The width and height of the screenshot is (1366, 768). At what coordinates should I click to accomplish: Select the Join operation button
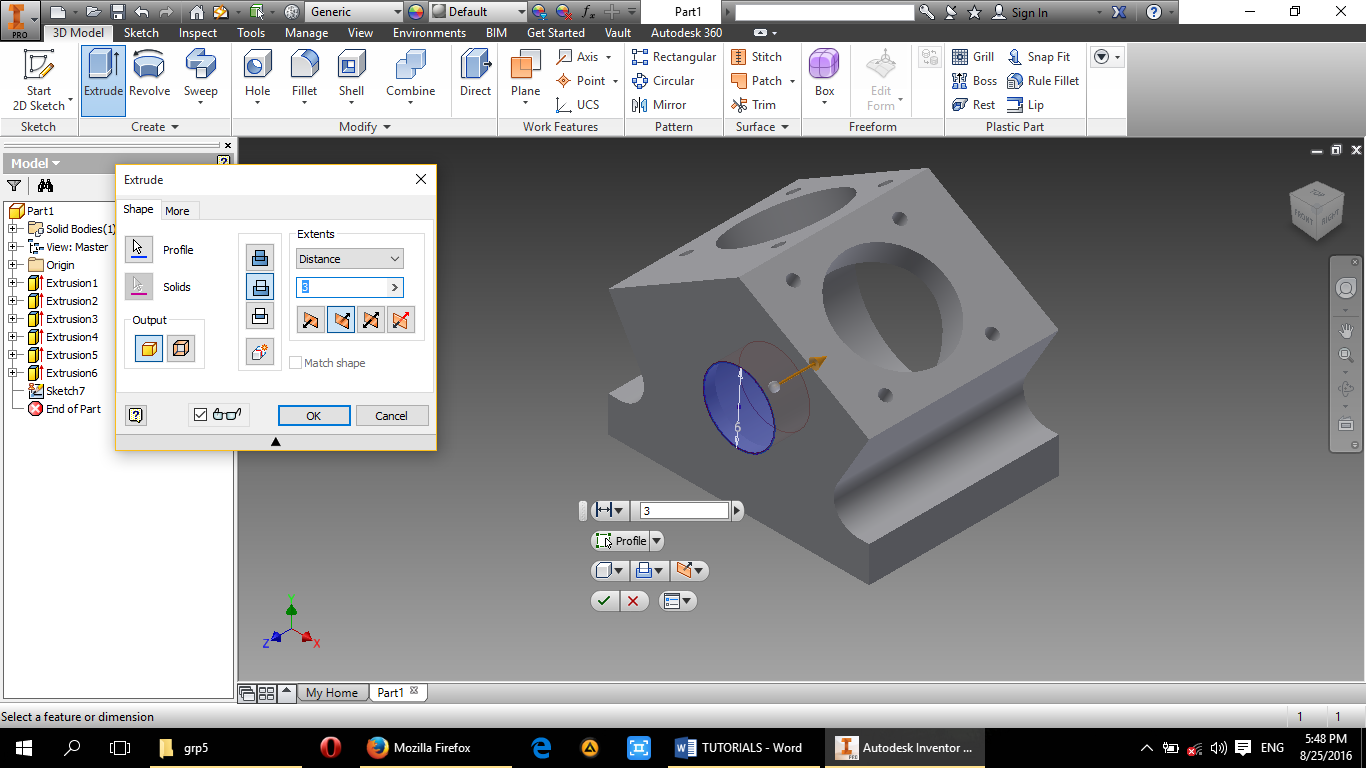(260, 257)
